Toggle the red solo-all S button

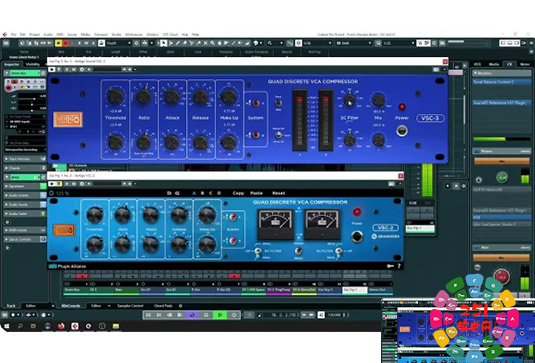(x=65, y=43)
